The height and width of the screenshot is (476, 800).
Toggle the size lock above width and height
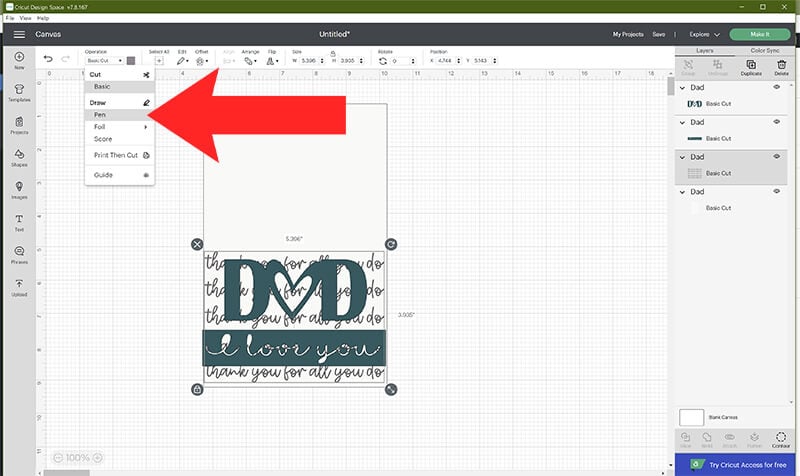click(333, 53)
